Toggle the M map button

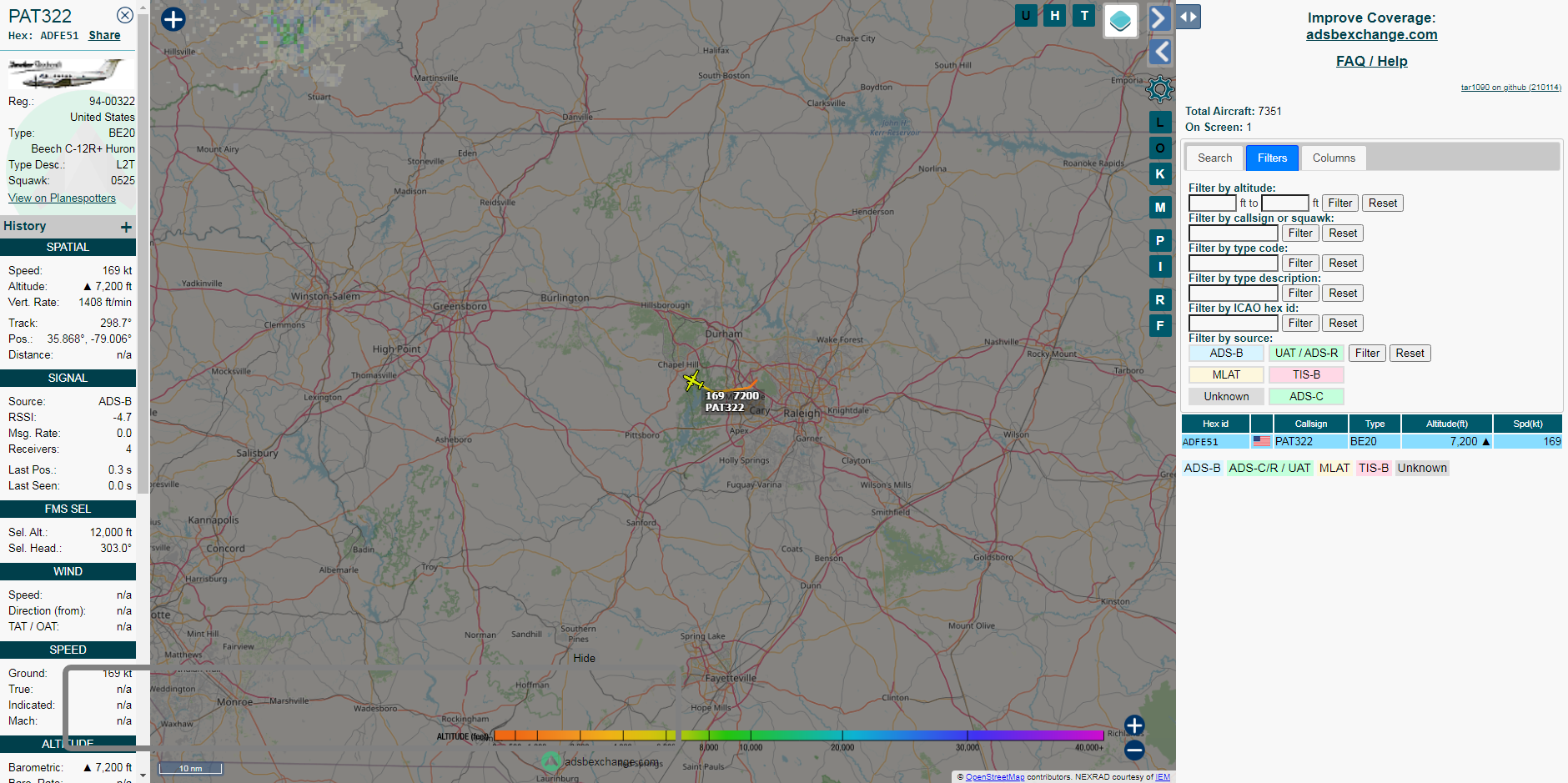click(1160, 207)
